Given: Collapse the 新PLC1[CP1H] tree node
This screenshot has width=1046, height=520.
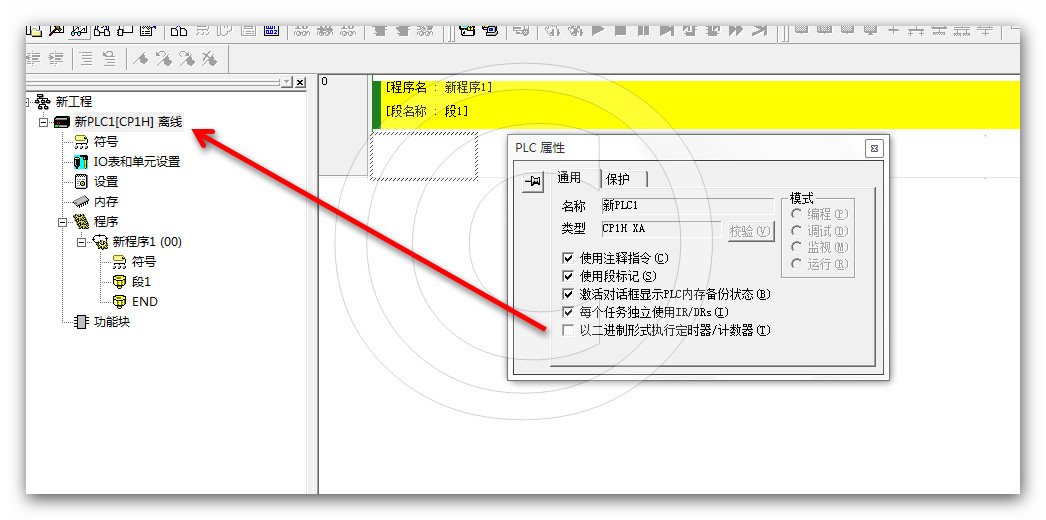Looking at the screenshot, I should (x=43, y=122).
